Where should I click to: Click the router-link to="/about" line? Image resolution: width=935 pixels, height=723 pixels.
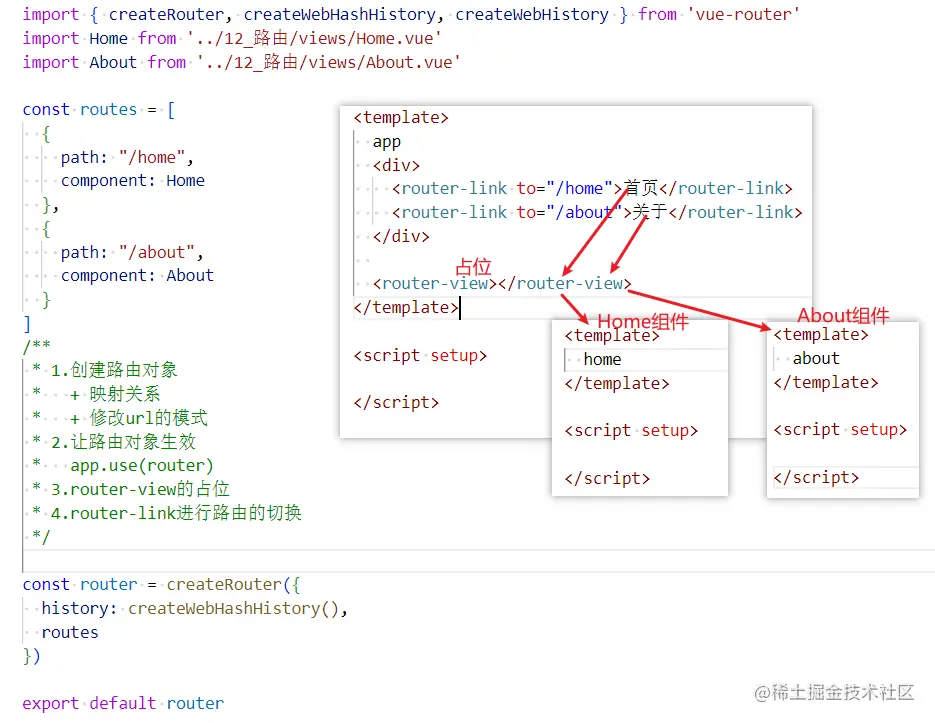tap(597, 212)
